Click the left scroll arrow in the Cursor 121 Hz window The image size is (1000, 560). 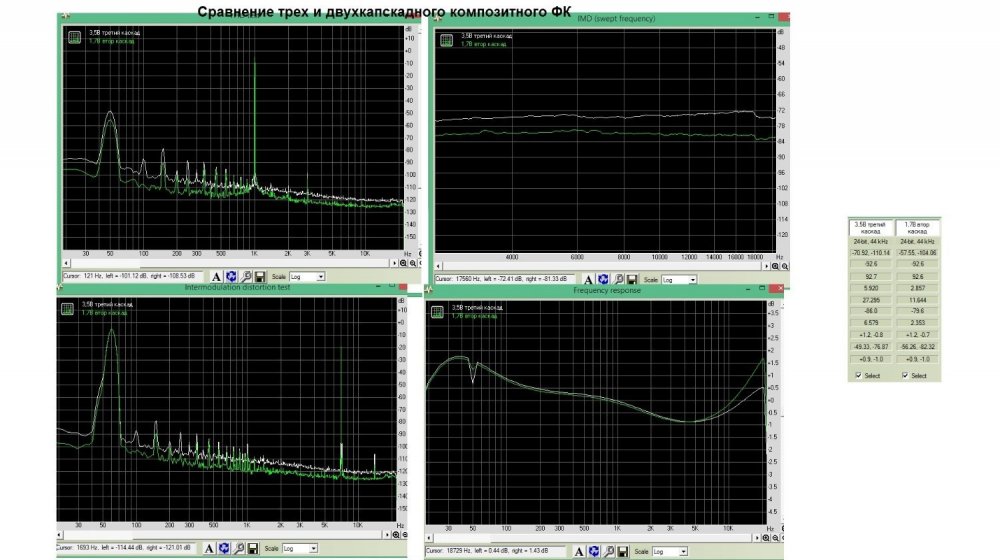(x=66, y=263)
